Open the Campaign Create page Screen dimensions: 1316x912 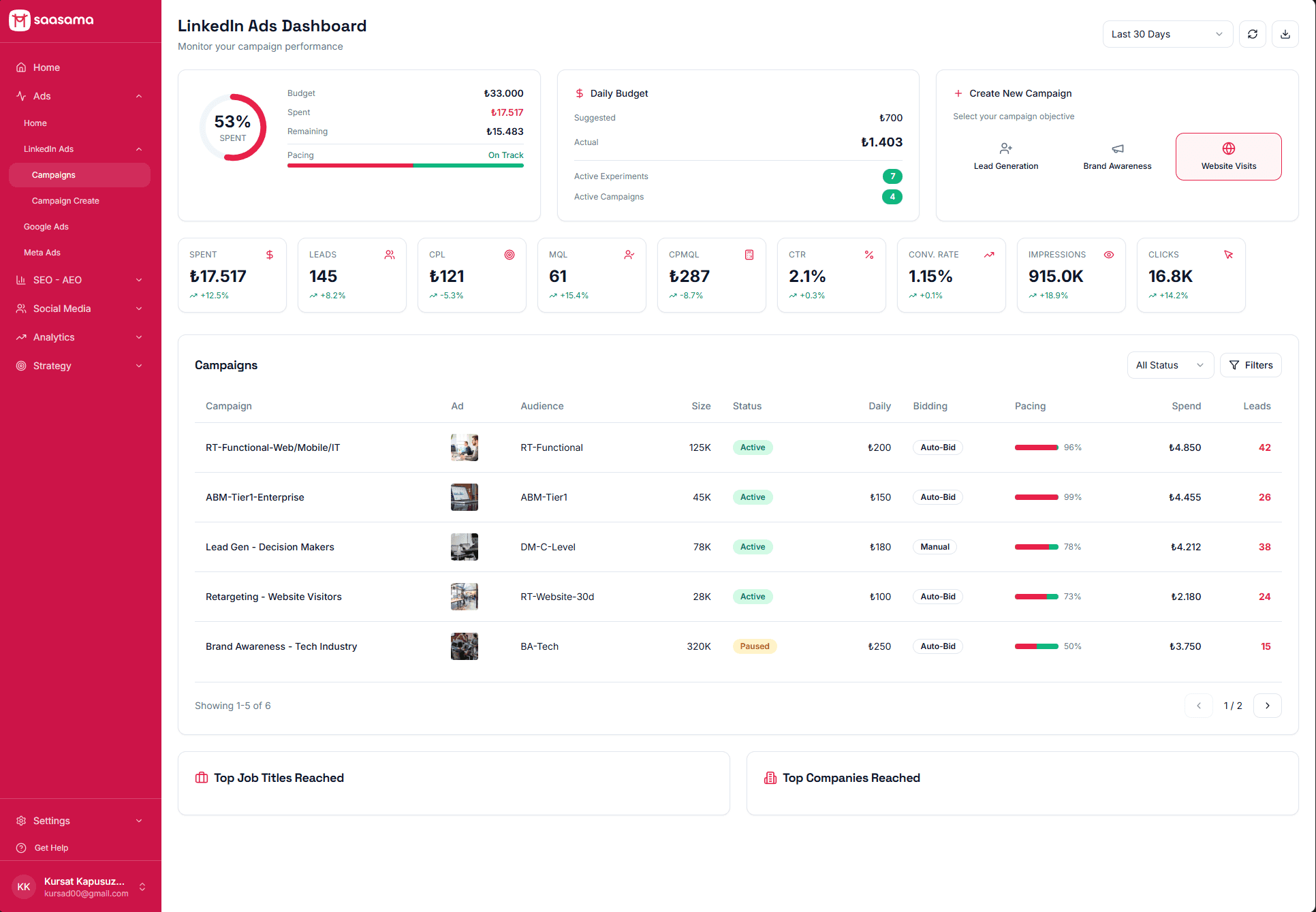coord(65,201)
